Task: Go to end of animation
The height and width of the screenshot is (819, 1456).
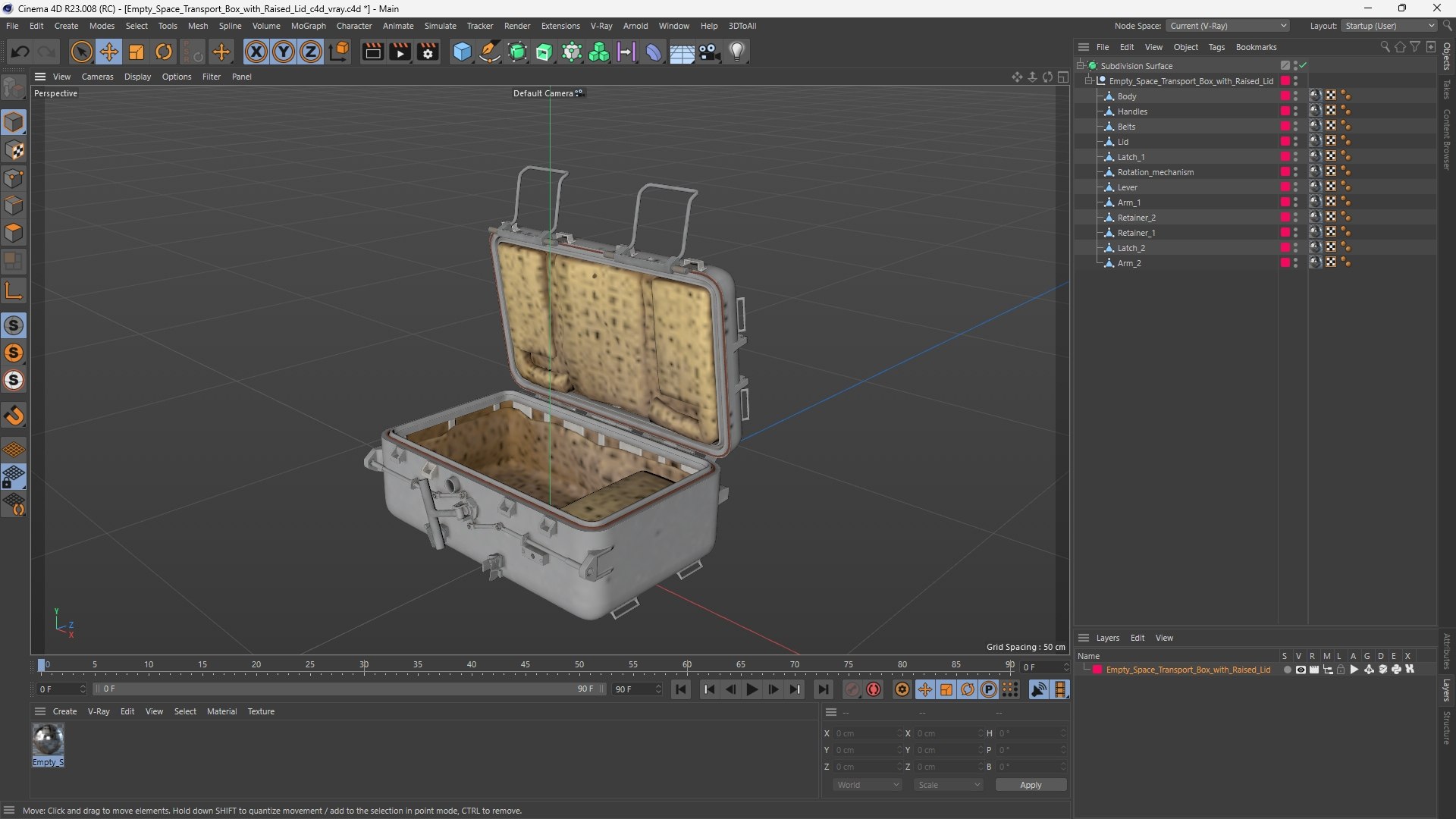Action: pos(823,689)
